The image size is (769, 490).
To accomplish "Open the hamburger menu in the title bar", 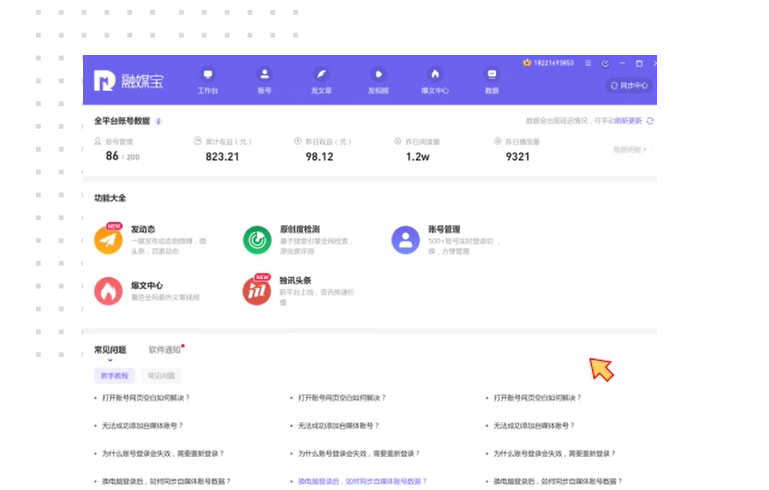I will coord(588,63).
